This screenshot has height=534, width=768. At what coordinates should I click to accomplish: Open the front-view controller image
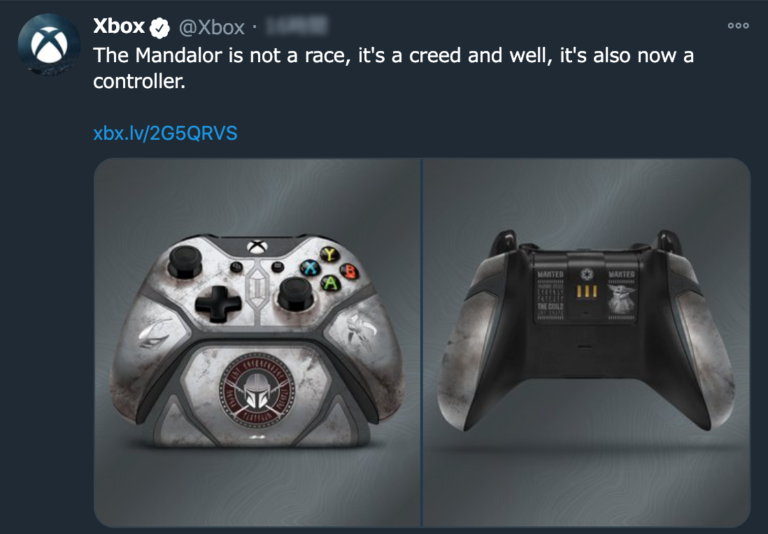(x=258, y=342)
